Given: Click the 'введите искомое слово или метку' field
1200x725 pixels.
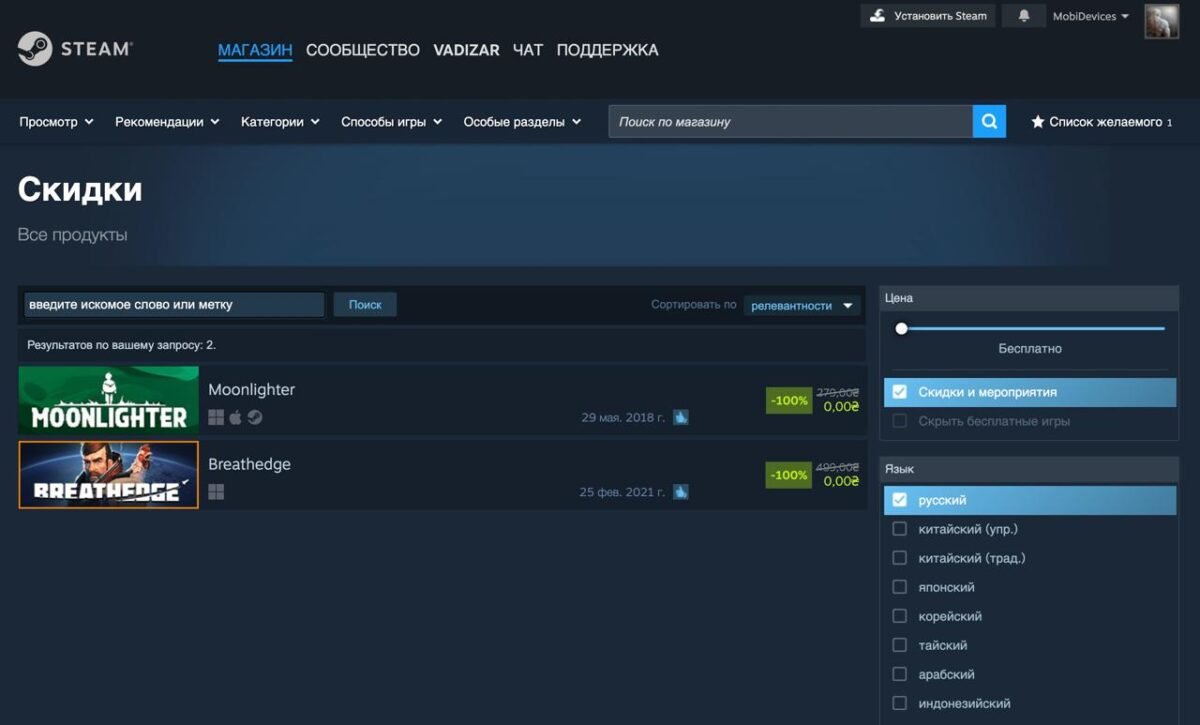Looking at the screenshot, I should click(174, 305).
